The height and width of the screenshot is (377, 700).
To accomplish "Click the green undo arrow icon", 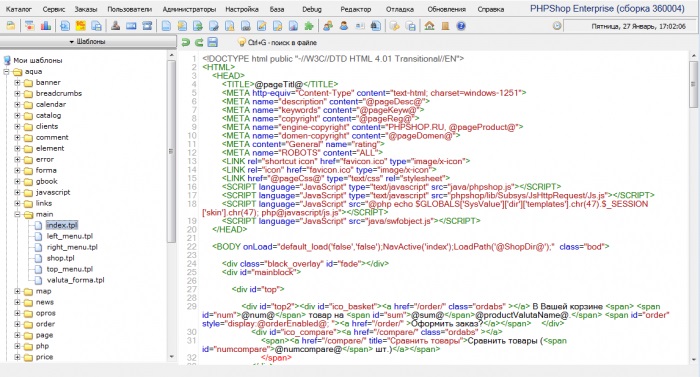I will pyautogui.click(x=185, y=42).
